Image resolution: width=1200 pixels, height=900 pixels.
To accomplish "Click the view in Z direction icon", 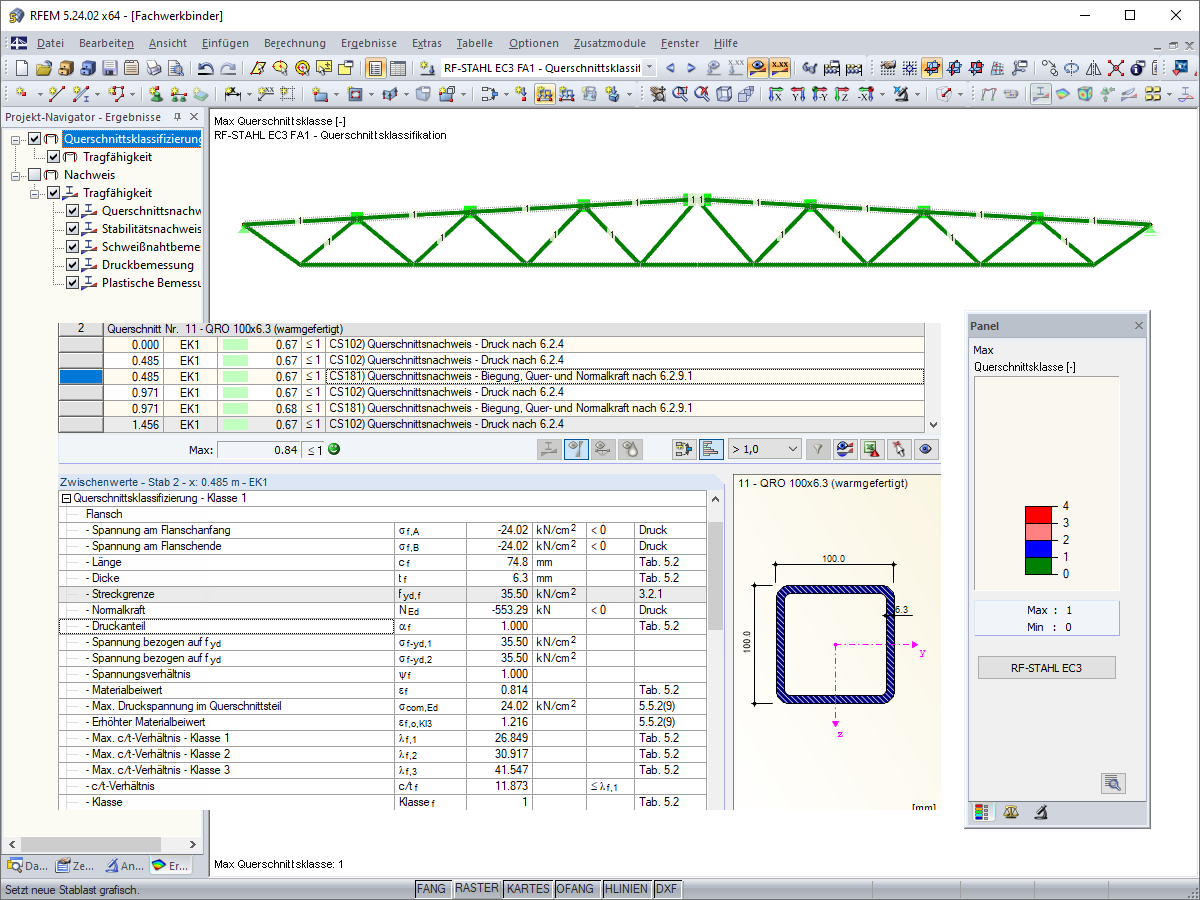I will [843, 94].
